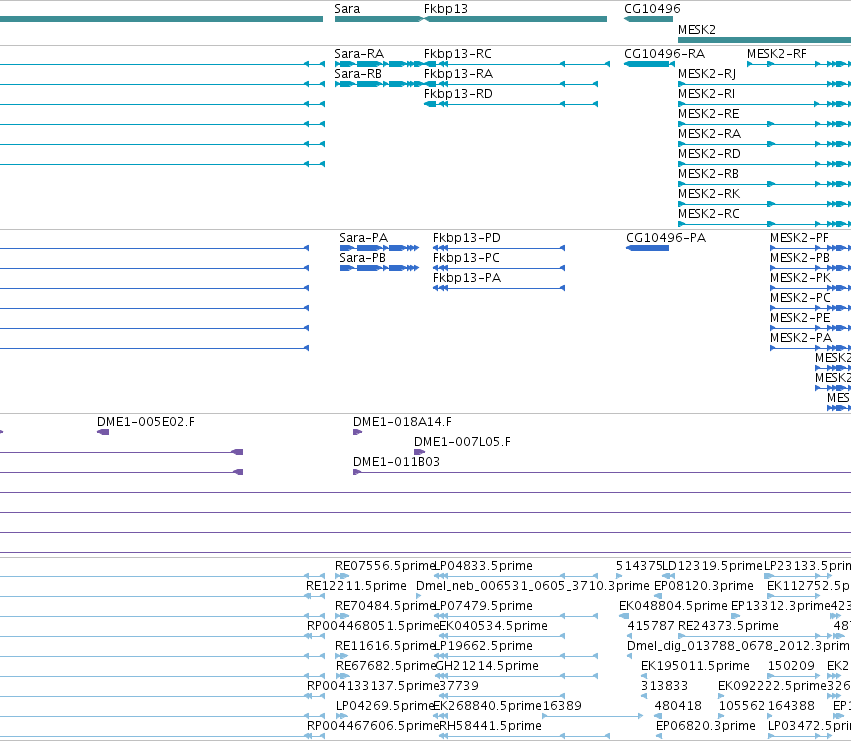Click transcript Fkbp13-RC
This screenshot has height=741, width=851.
pos(517,64)
